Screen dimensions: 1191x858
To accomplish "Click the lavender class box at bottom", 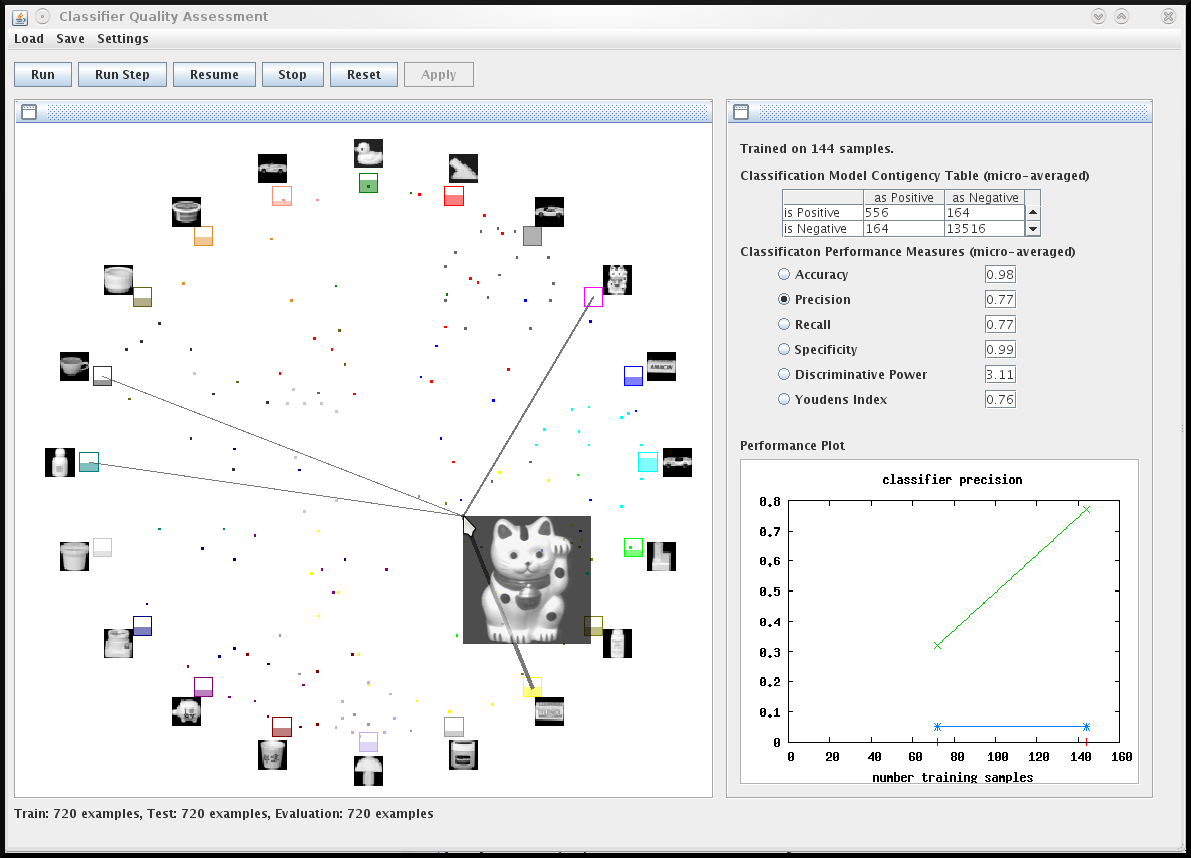I will point(368,742).
